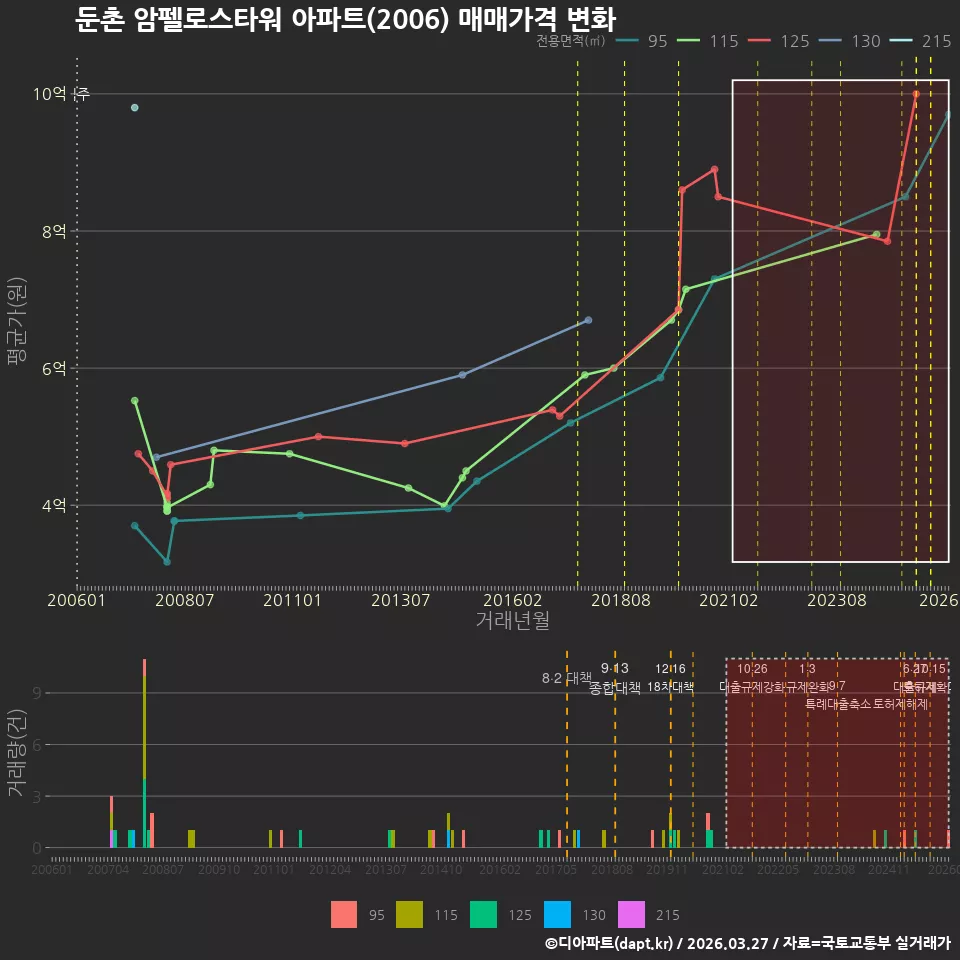Click the 10억 label on the price axis
The width and height of the screenshot is (960, 960).
(x=50, y=94)
